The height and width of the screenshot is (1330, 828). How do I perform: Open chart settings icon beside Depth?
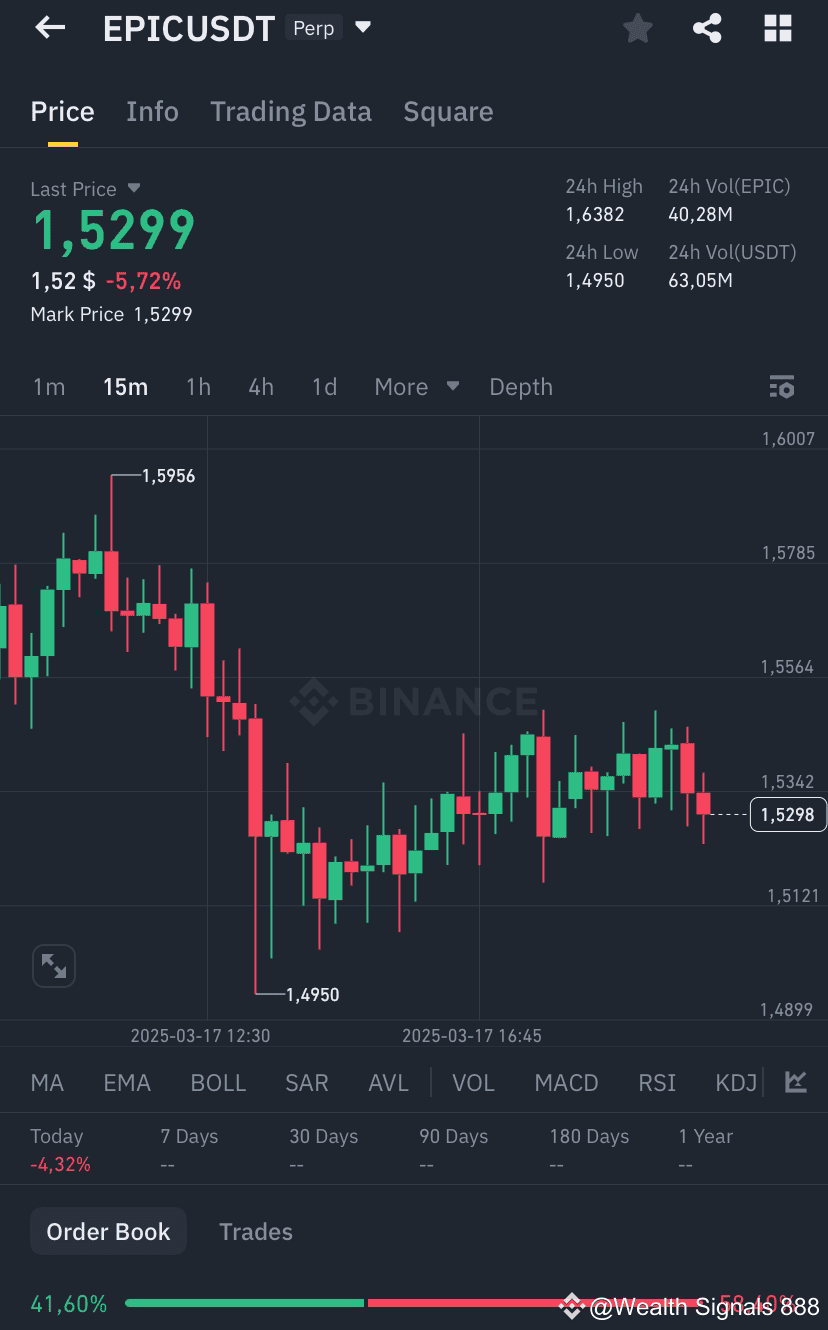pyautogui.click(x=781, y=386)
